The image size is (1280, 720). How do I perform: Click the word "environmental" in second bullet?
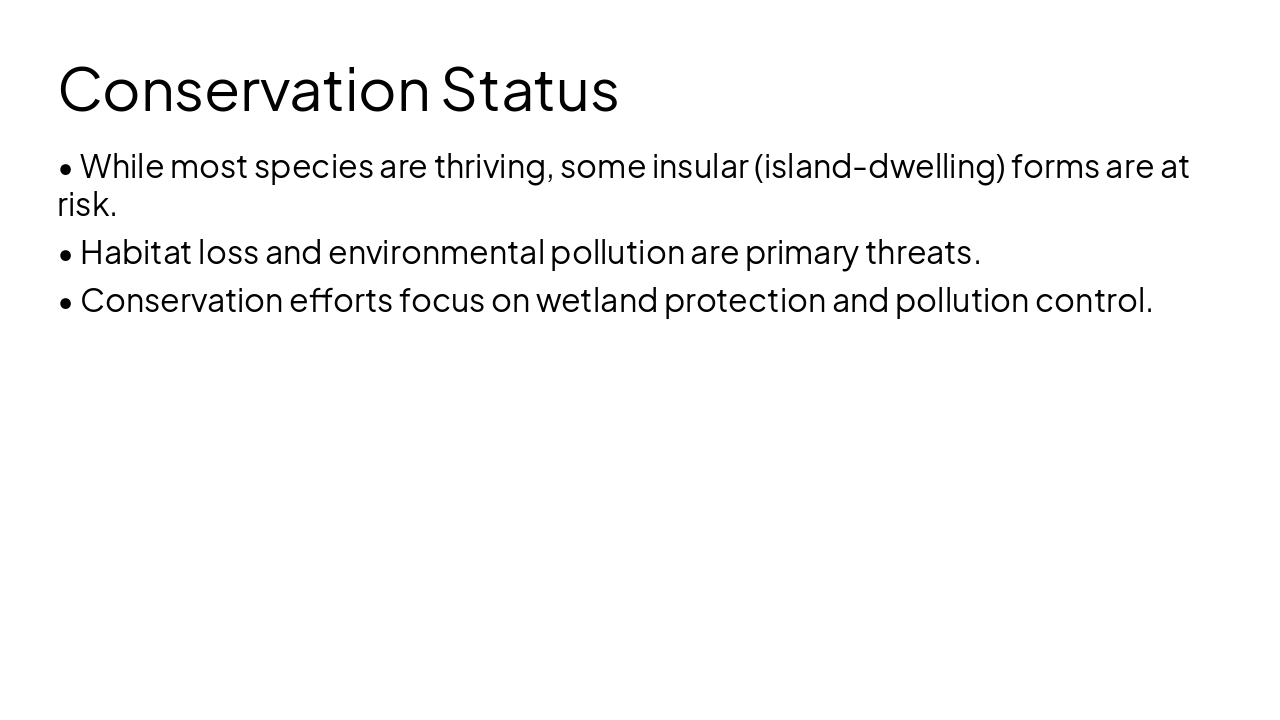coord(436,253)
